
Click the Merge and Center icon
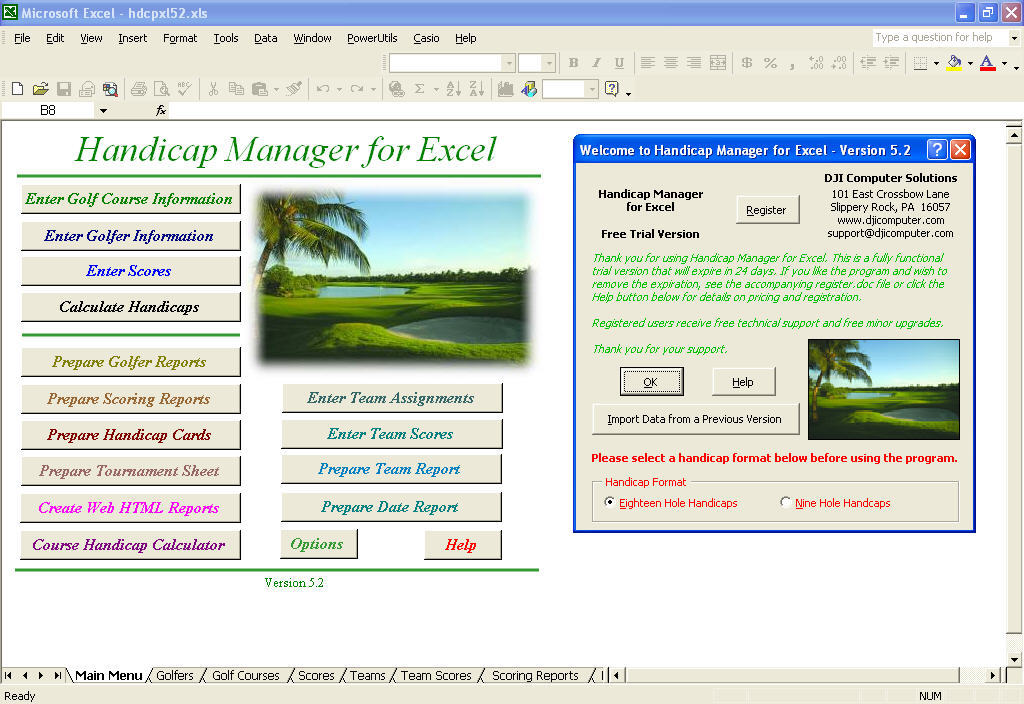718,63
